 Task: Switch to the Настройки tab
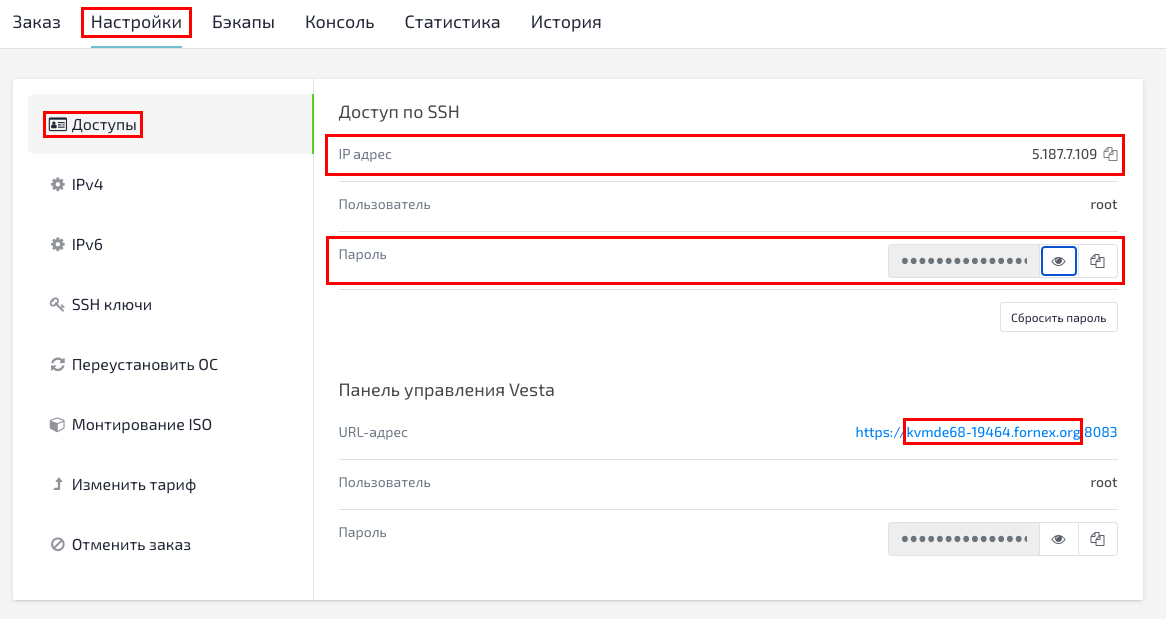pos(136,22)
